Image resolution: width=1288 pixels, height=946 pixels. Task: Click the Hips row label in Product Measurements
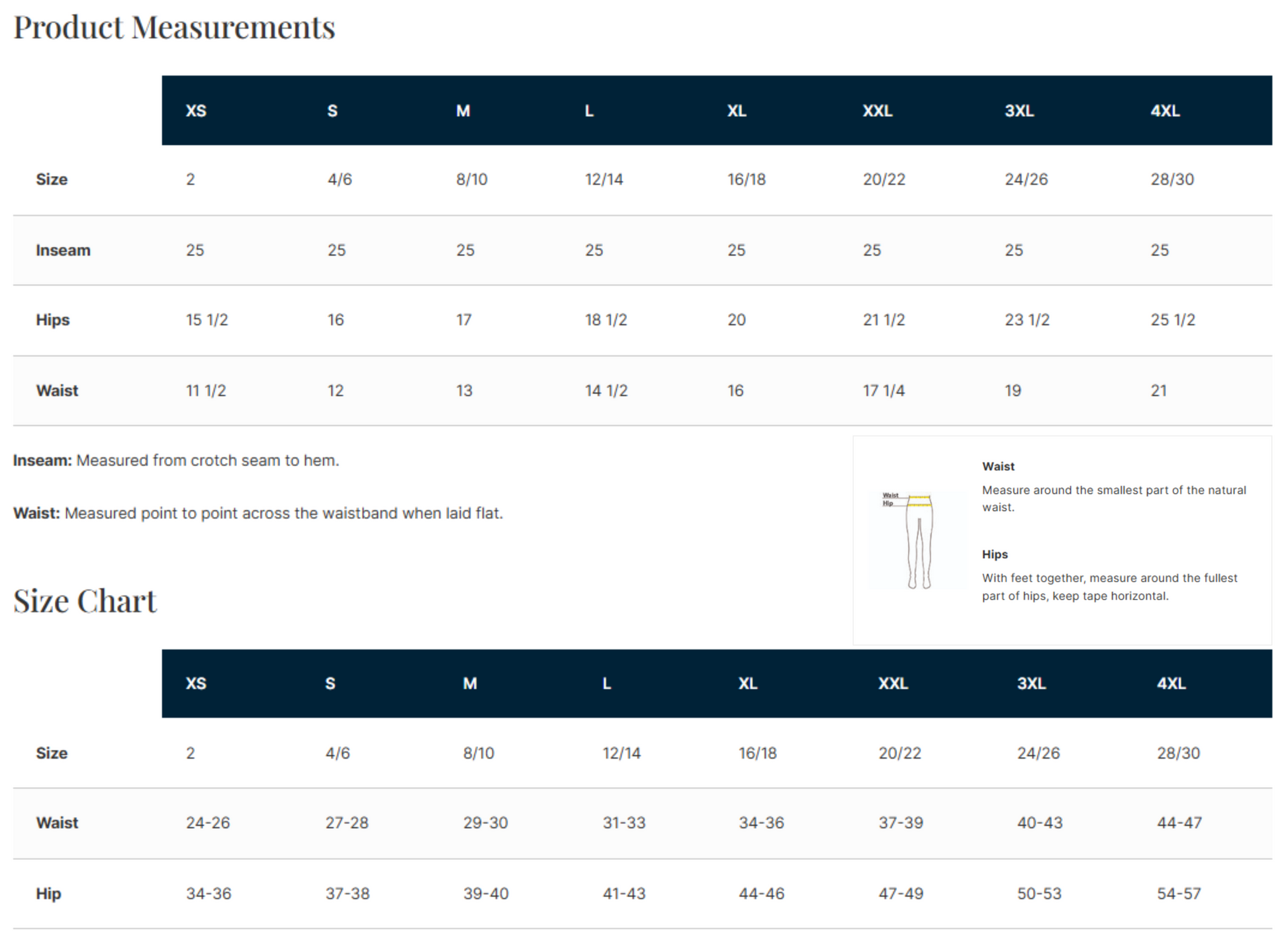click(52, 320)
